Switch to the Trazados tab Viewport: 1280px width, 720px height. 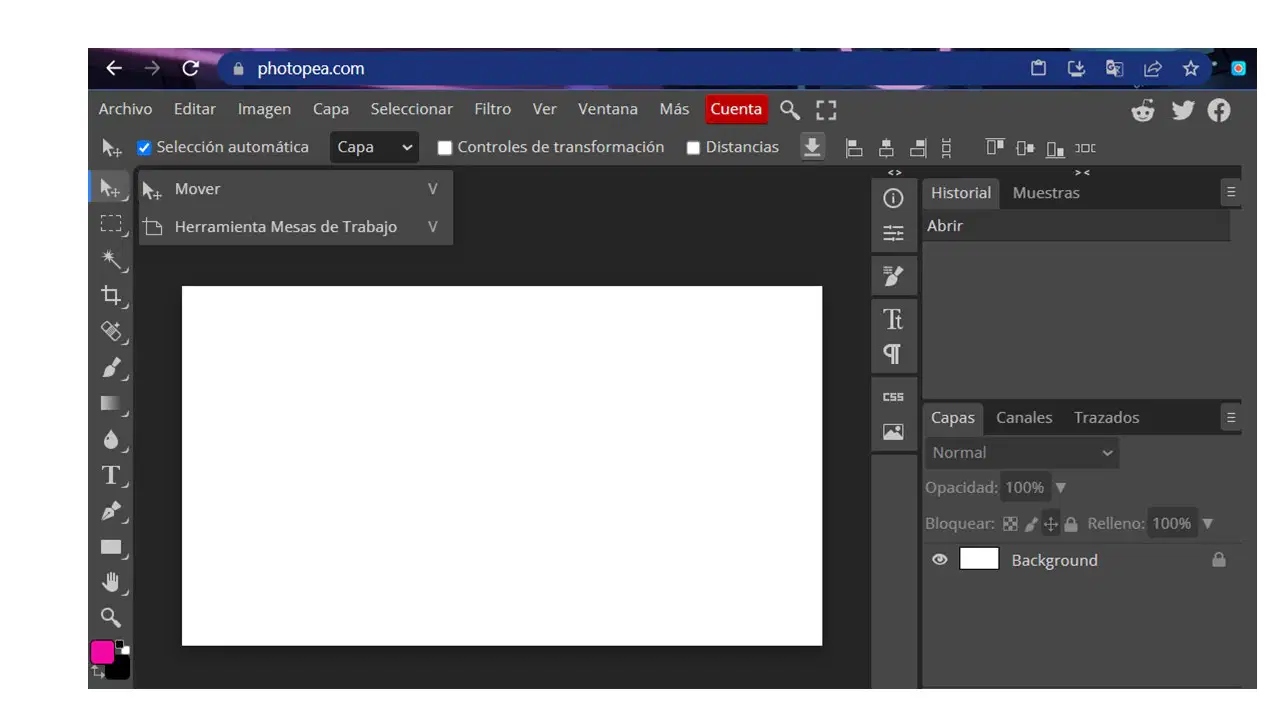click(x=1106, y=418)
